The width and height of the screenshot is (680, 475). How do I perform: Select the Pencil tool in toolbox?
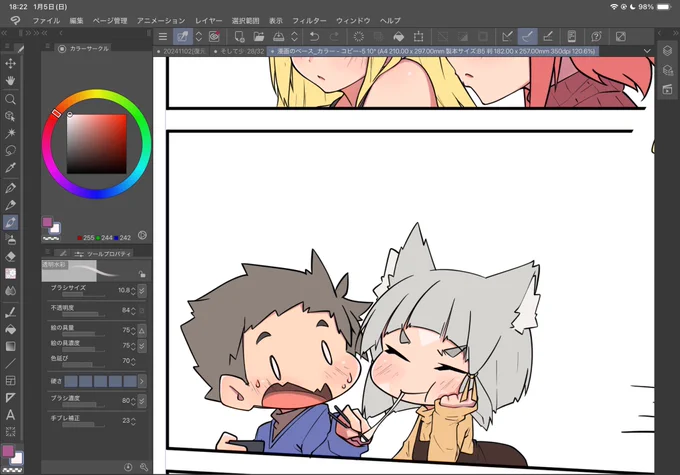pyautogui.click(x=10, y=205)
